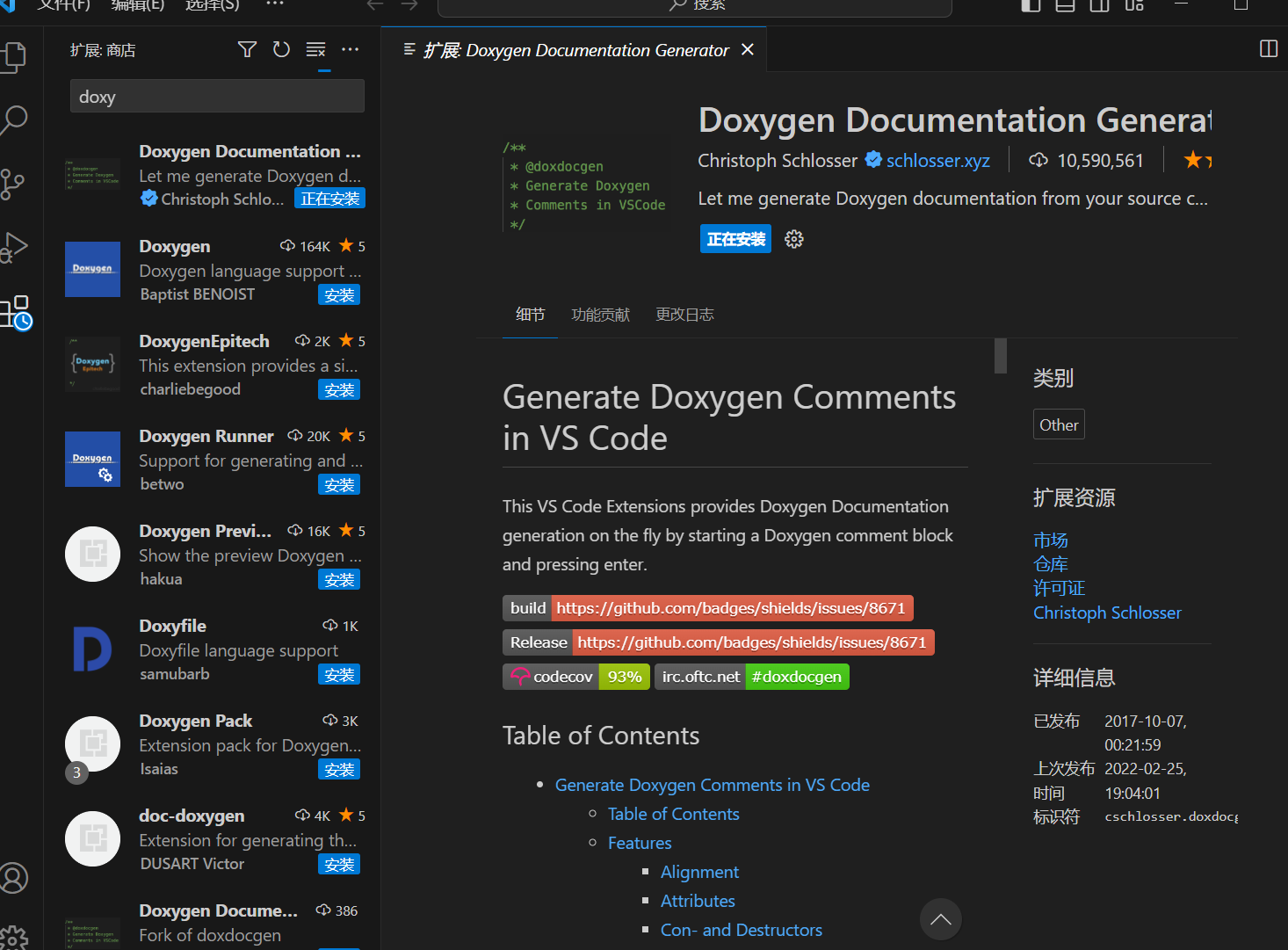Image resolution: width=1288 pixels, height=950 pixels.
Task: Close the Doxygen Documentation Generator tab
Action: 748,49
